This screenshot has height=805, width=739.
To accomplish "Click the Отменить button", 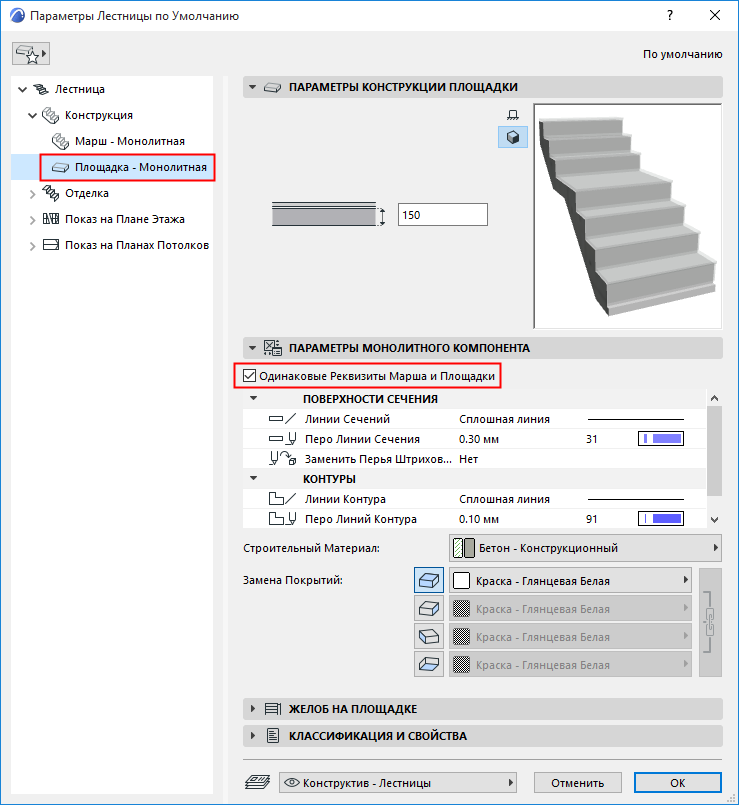I will click(x=577, y=782).
